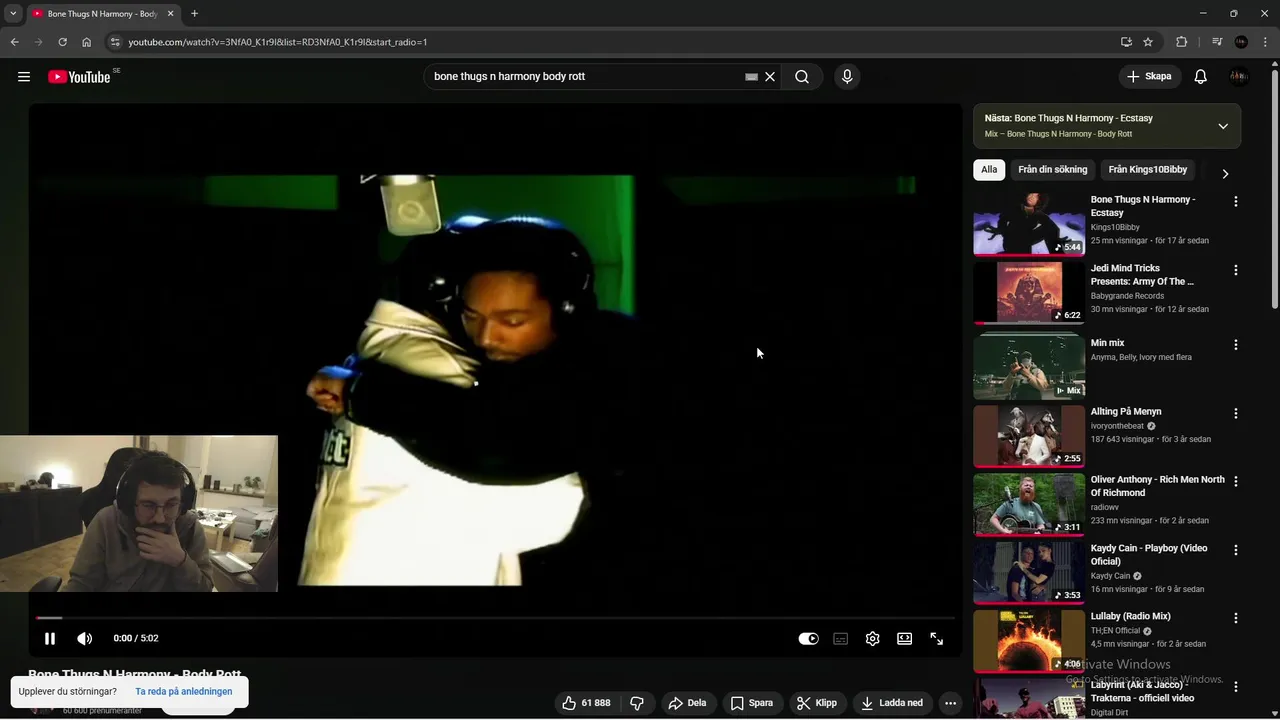
Task: Show more filter chips with the arrow
Action: (x=1225, y=173)
